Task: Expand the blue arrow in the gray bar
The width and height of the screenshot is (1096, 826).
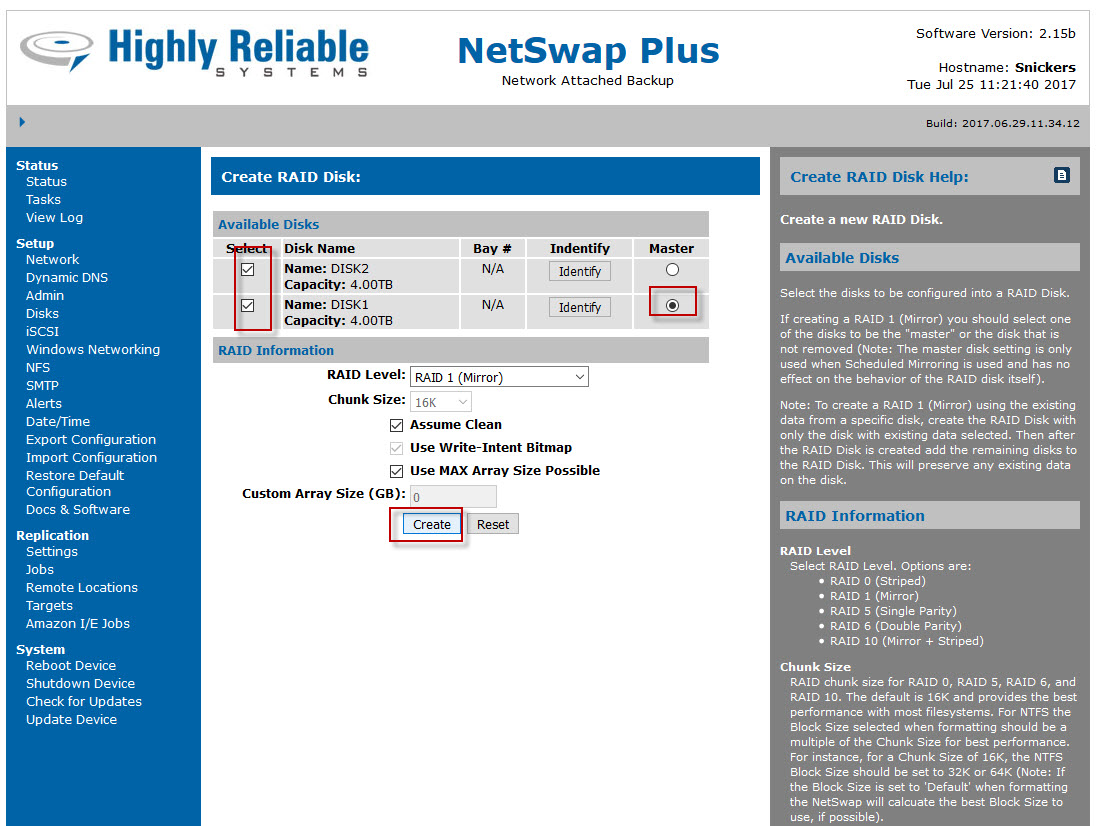Action: coord(22,122)
